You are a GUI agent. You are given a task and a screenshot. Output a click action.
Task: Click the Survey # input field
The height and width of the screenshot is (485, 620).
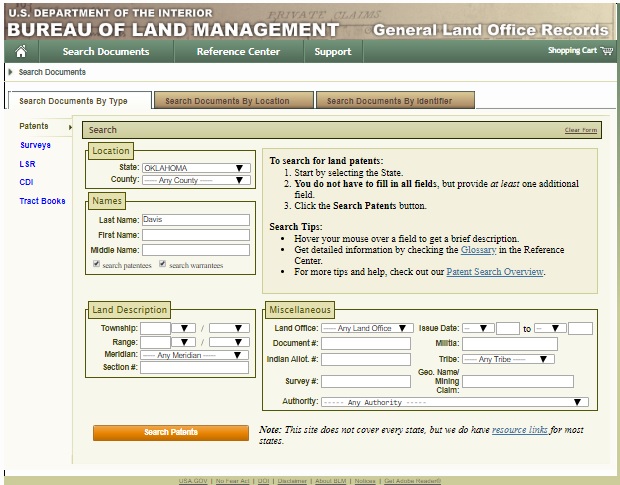pos(366,381)
